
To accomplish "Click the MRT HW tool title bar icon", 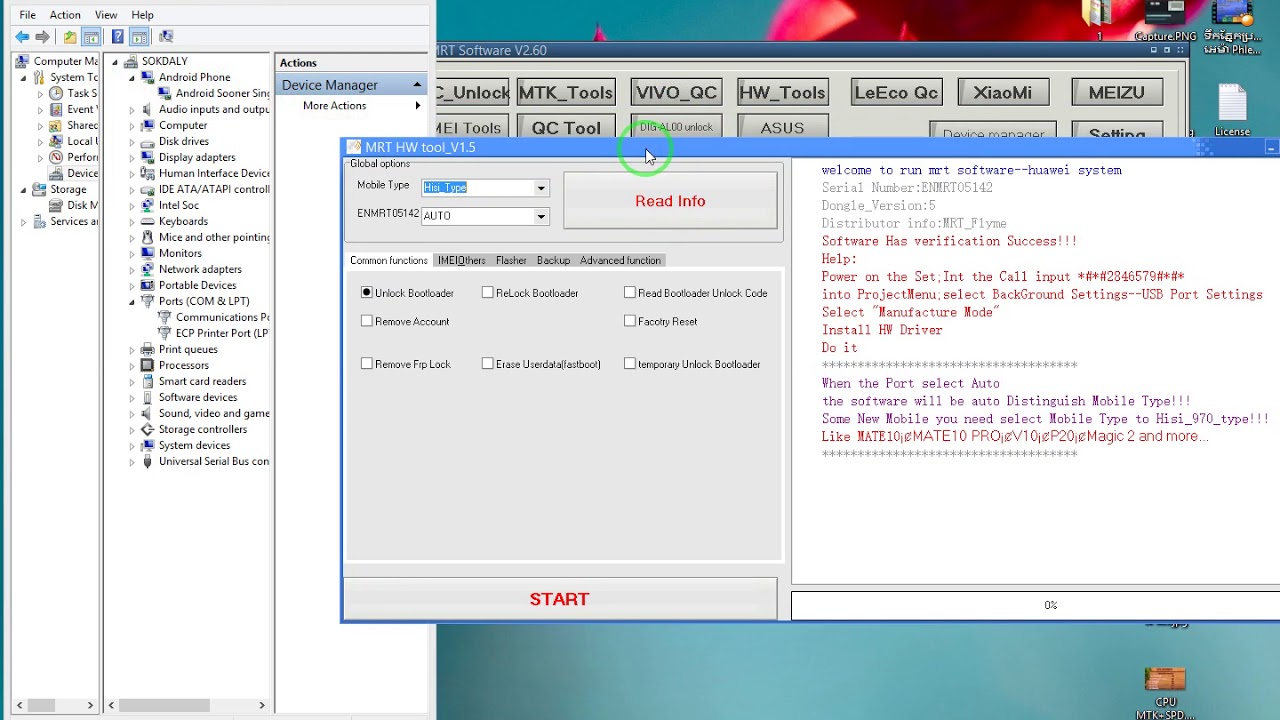I will [x=353, y=147].
